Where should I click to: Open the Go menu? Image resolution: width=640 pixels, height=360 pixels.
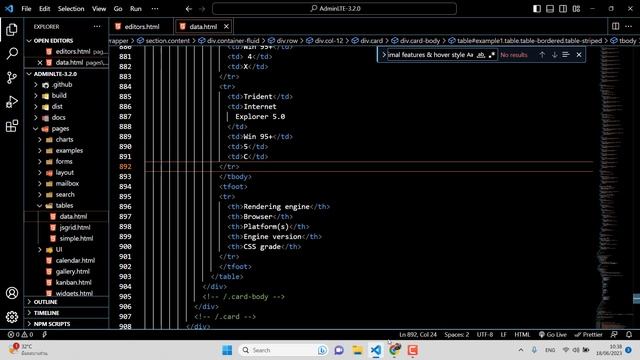(118, 9)
